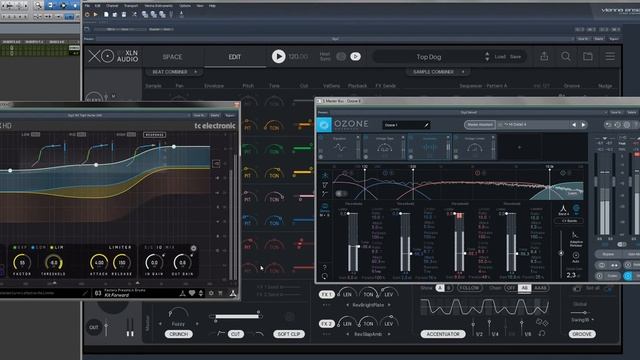The height and width of the screenshot is (360, 640).
Task: Show pattern A in sequencer
Action: [x=440, y=288]
